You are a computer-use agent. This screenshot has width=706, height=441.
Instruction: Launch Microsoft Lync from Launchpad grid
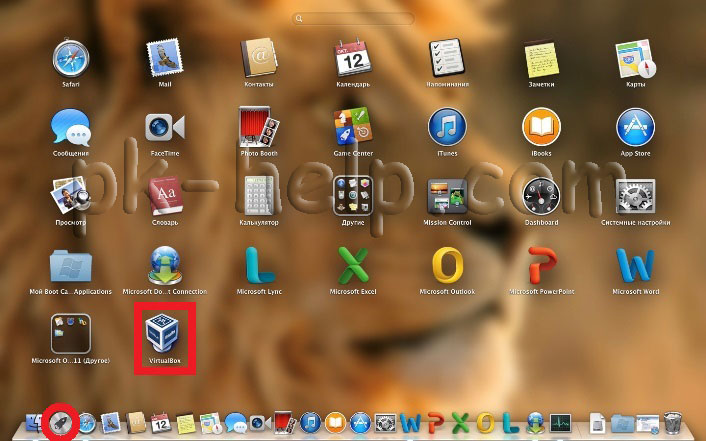259,266
